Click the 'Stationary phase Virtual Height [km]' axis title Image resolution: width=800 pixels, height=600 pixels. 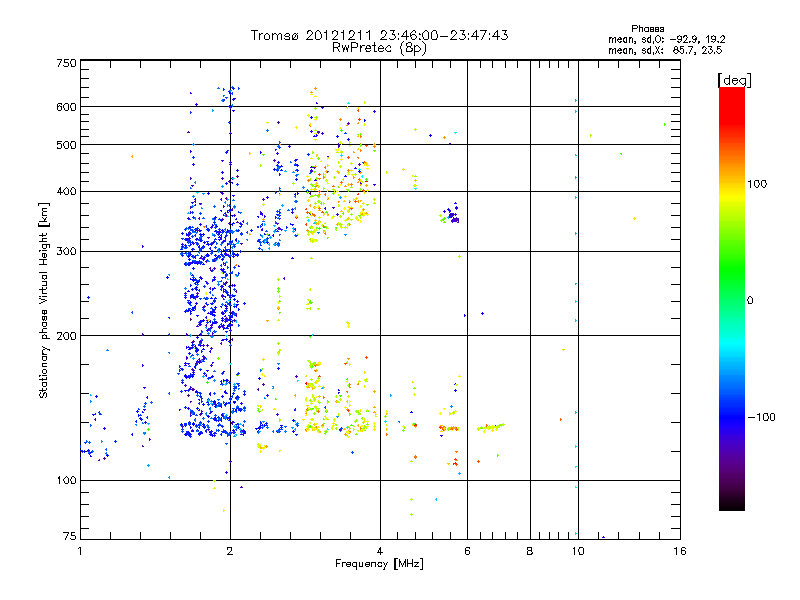[x=44, y=301]
